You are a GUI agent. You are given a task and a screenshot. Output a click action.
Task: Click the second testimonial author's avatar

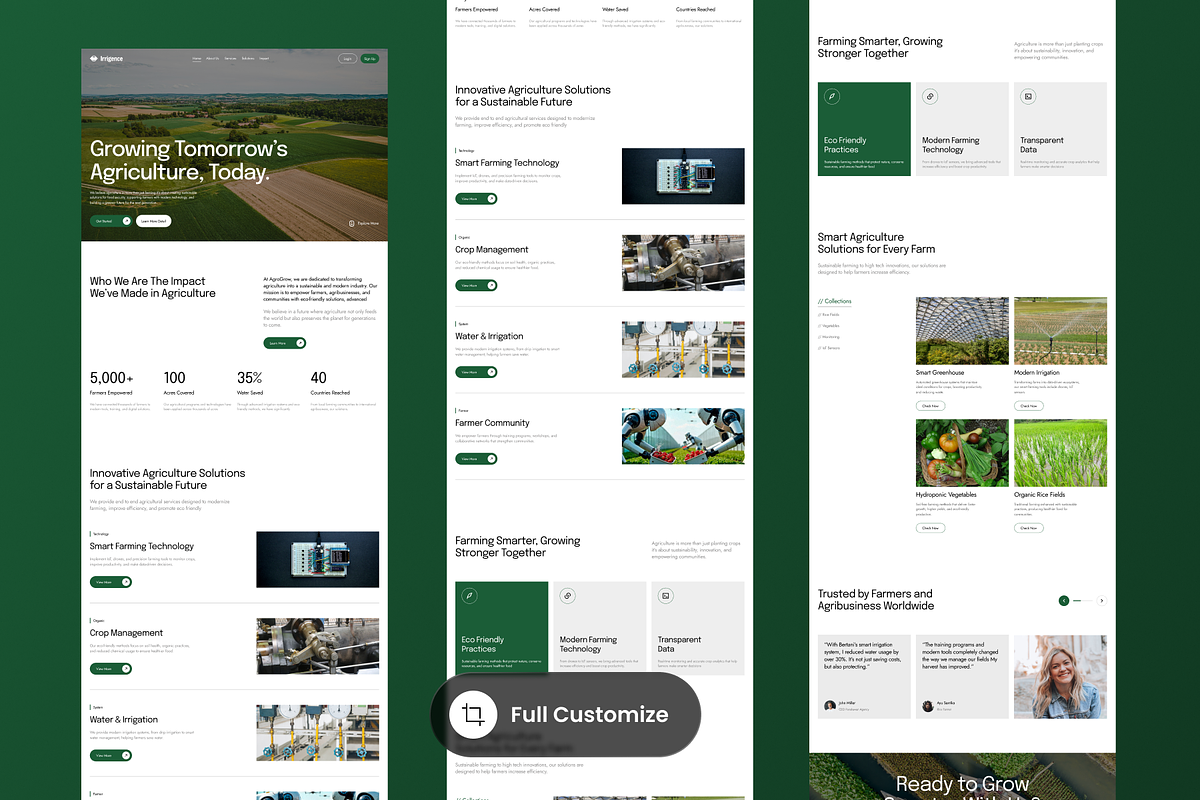click(928, 705)
